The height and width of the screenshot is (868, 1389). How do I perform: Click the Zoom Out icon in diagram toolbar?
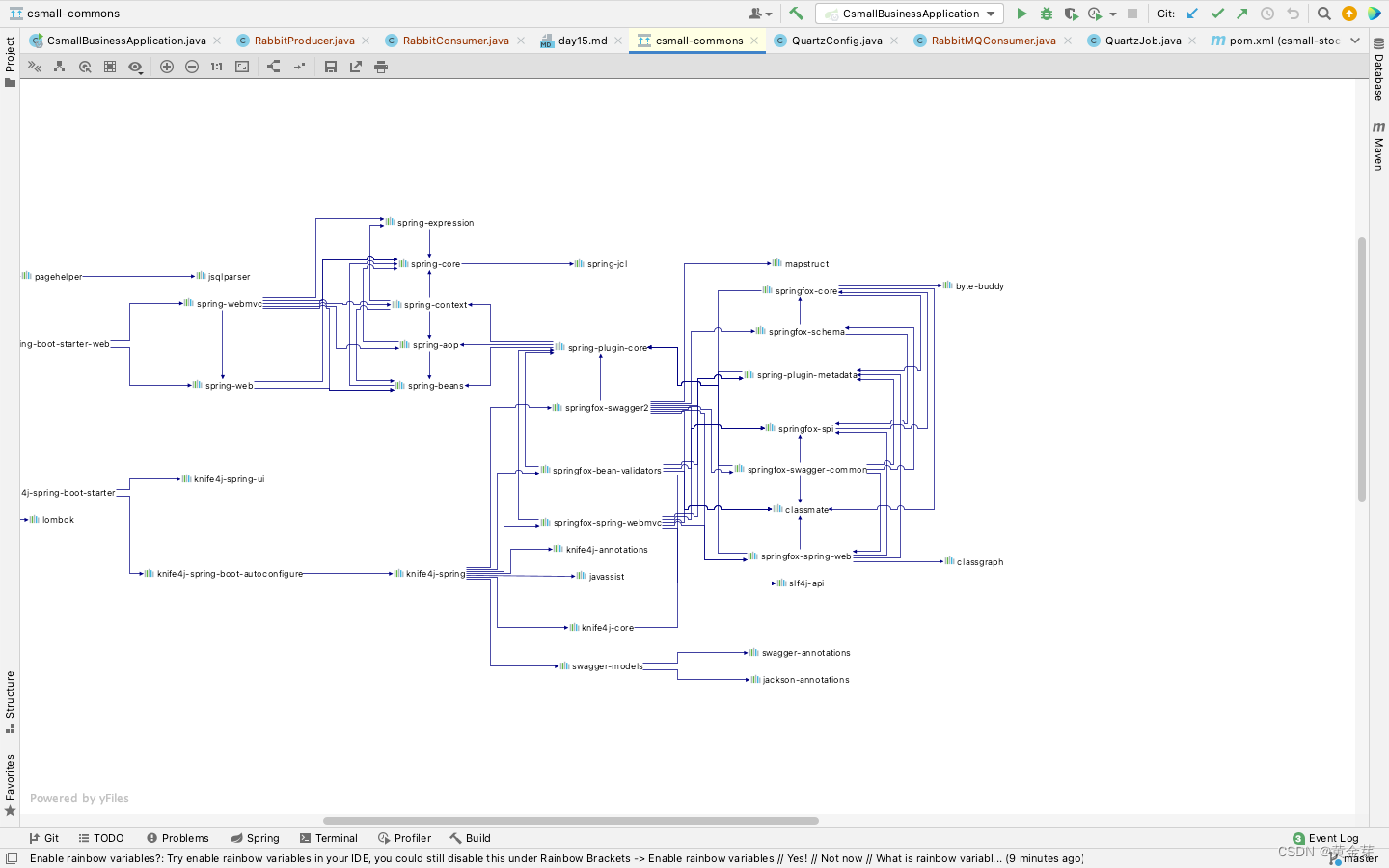[x=192, y=67]
